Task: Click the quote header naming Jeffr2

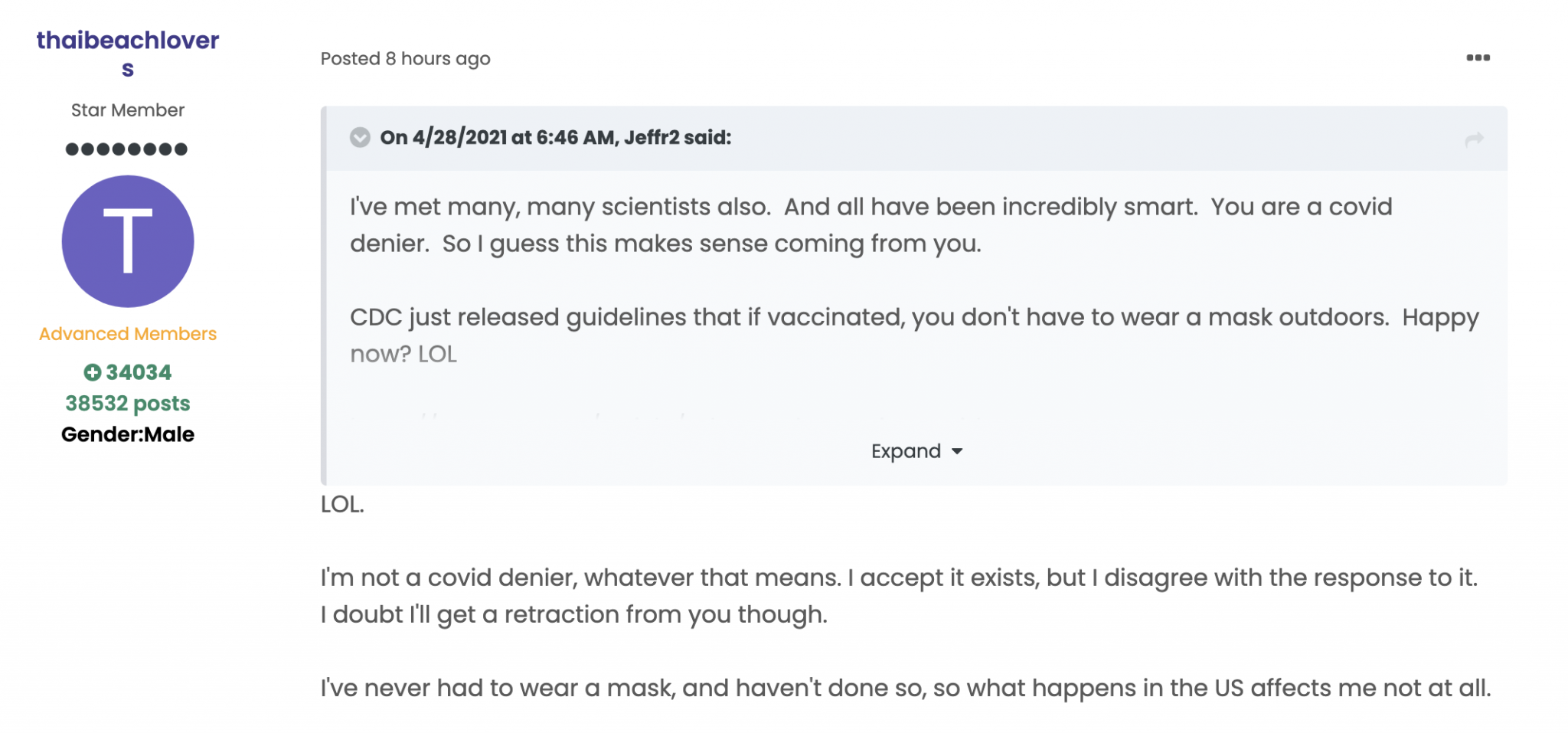Action: [x=555, y=138]
